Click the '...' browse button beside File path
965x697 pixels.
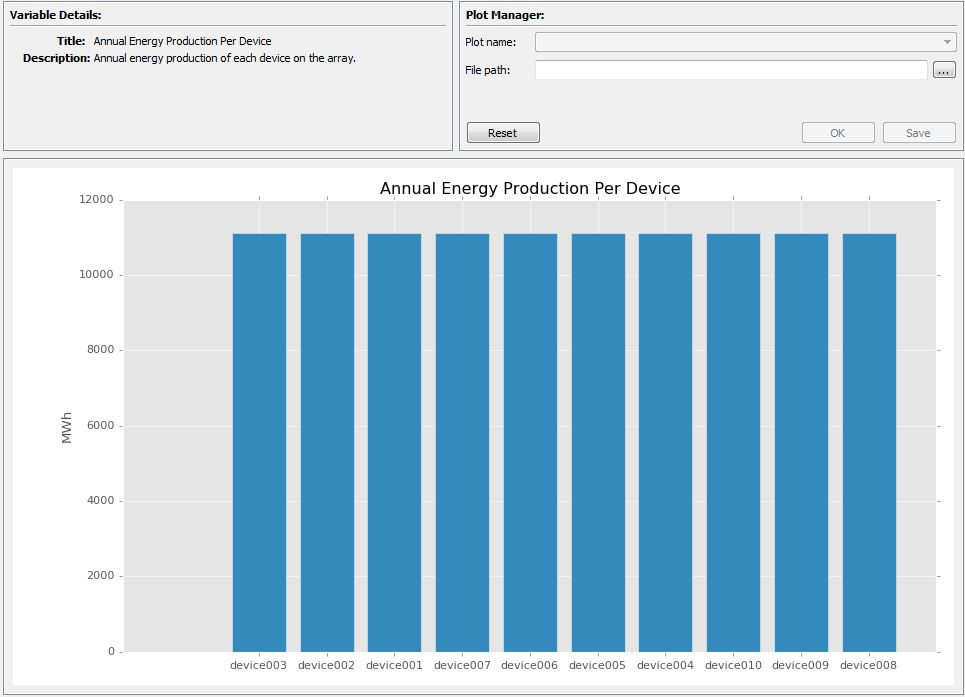point(944,70)
